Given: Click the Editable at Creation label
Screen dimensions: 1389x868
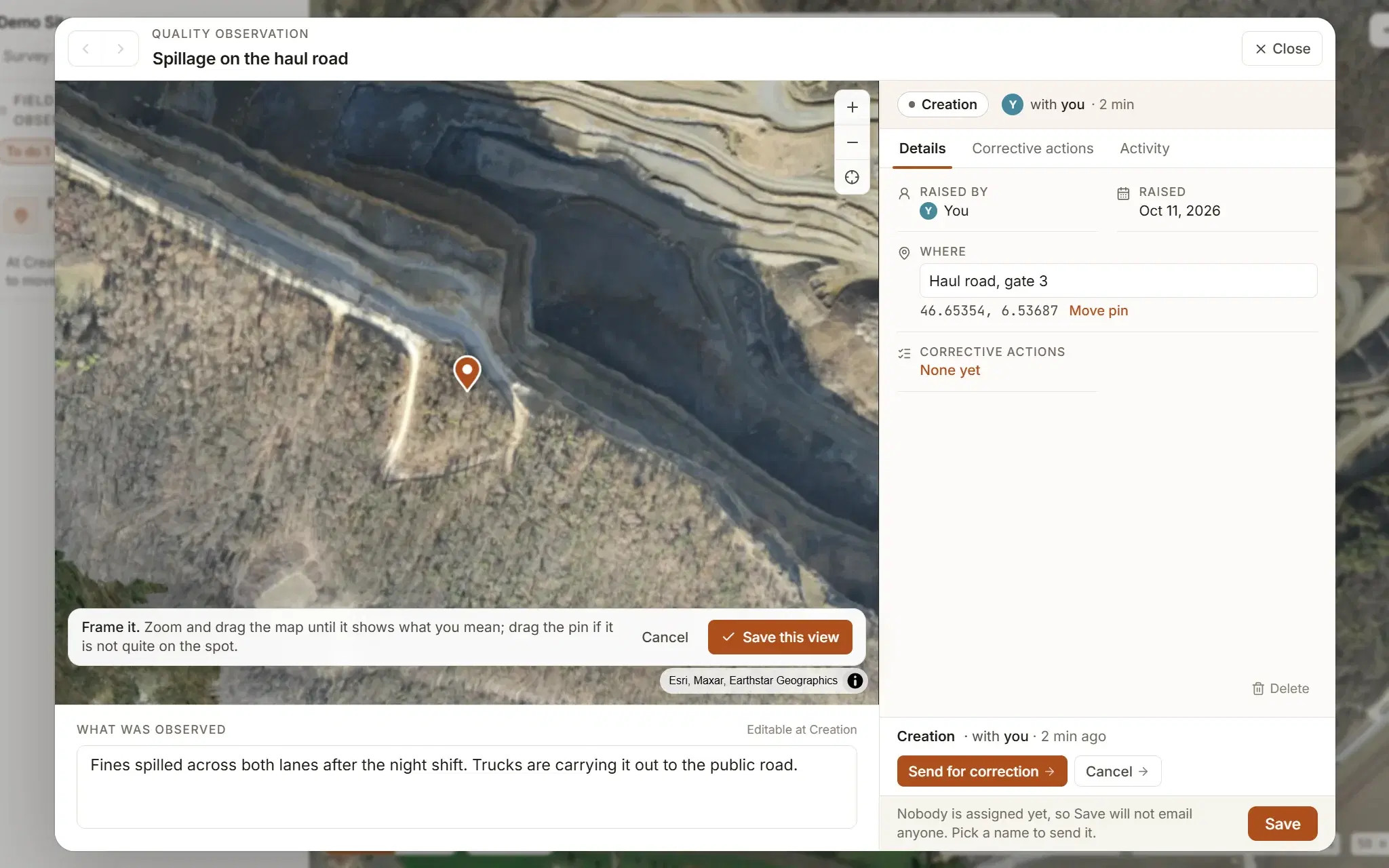Looking at the screenshot, I should (x=802, y=730).
